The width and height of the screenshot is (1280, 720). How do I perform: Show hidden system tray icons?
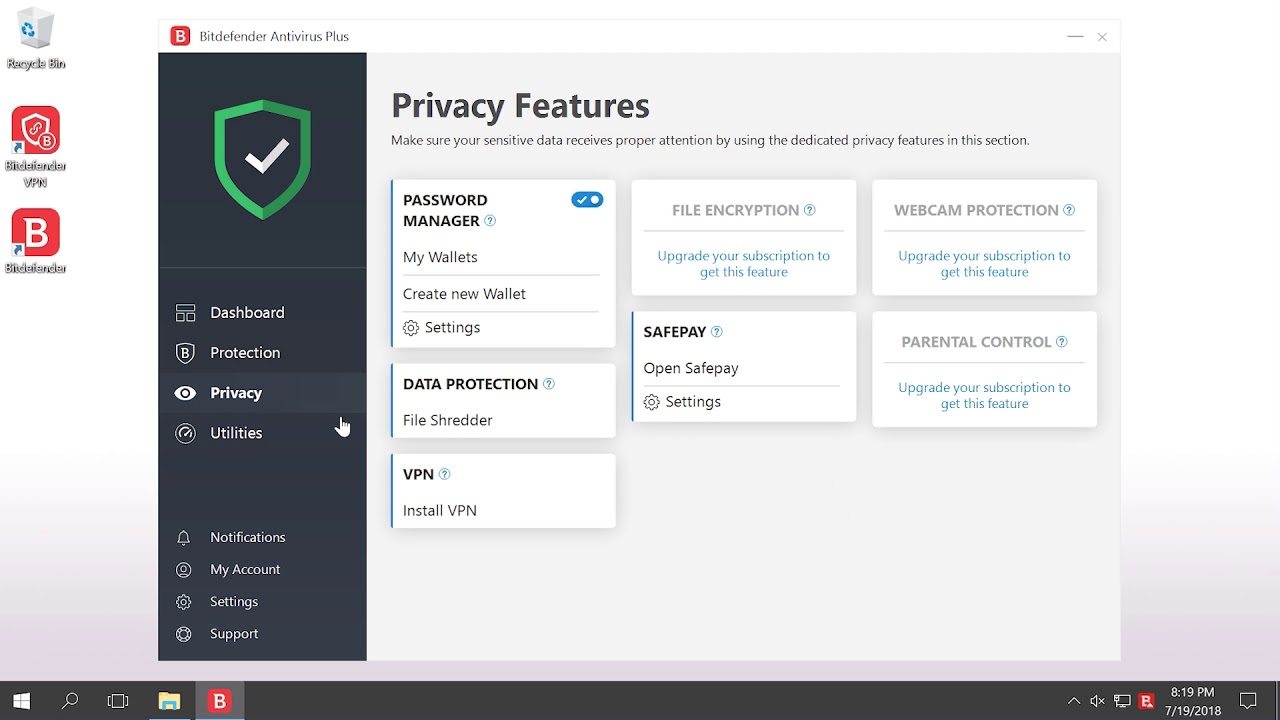(1074, 702)
